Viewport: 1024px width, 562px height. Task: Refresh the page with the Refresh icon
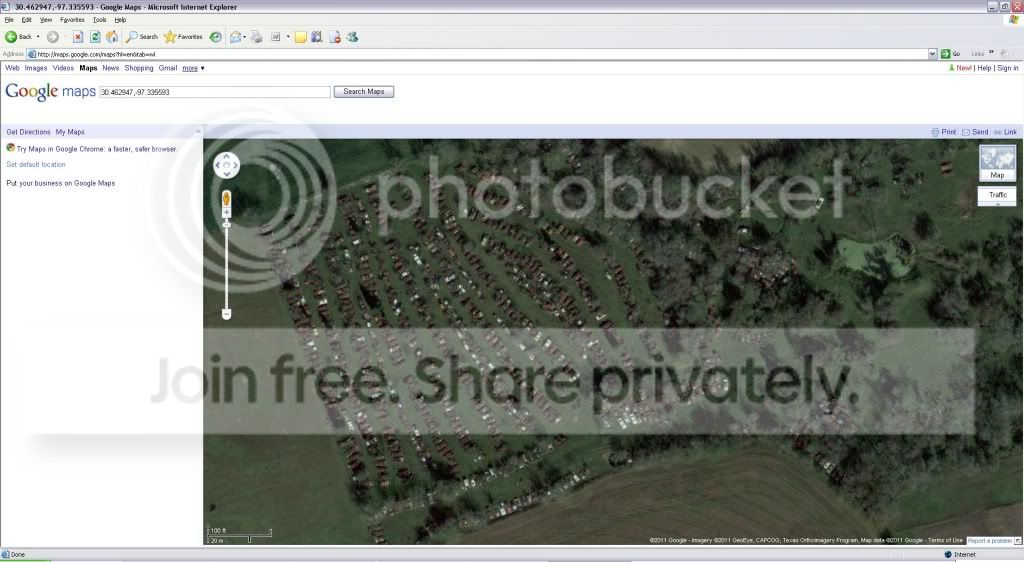[x=95, y=37]
